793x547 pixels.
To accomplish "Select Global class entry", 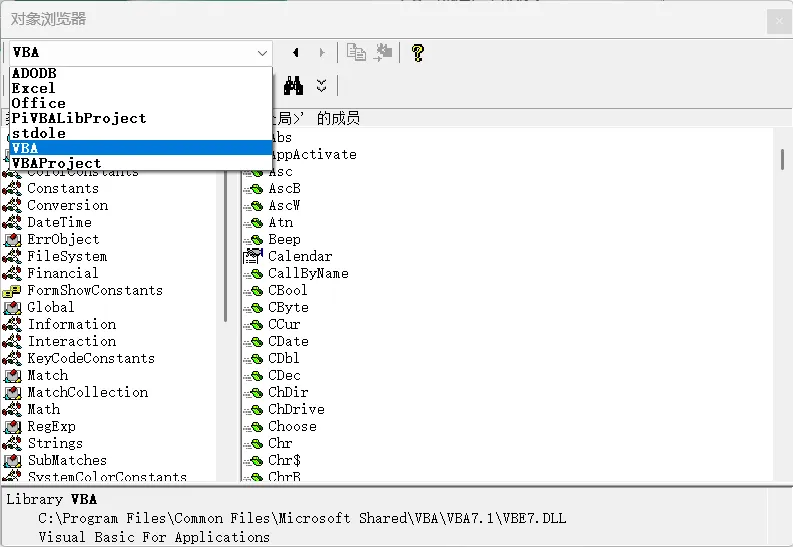I will [x=51, y=307].
